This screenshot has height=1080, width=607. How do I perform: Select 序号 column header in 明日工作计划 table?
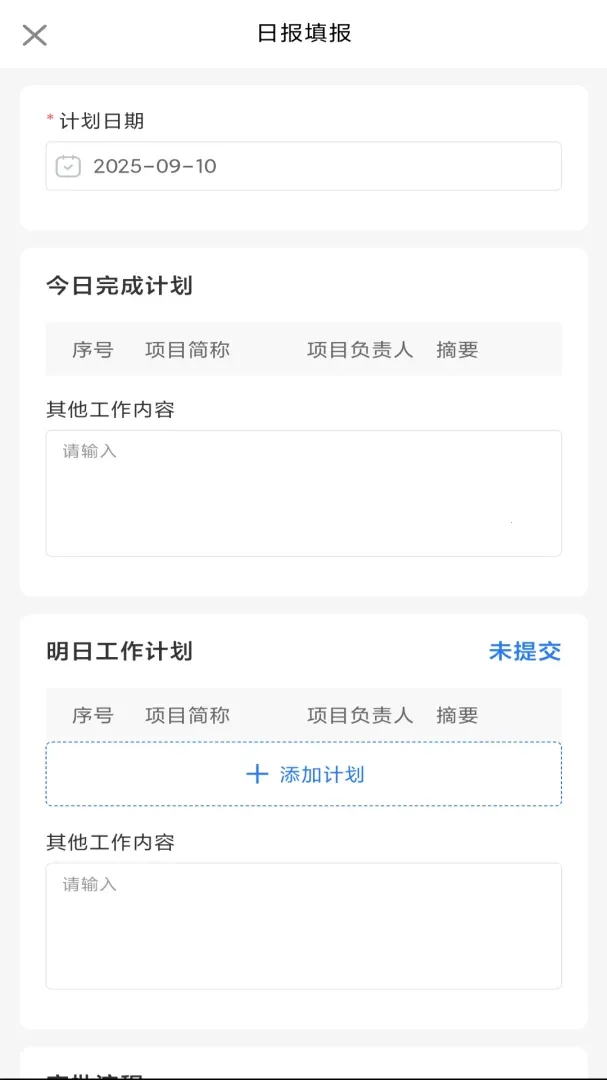click(92, 716)
